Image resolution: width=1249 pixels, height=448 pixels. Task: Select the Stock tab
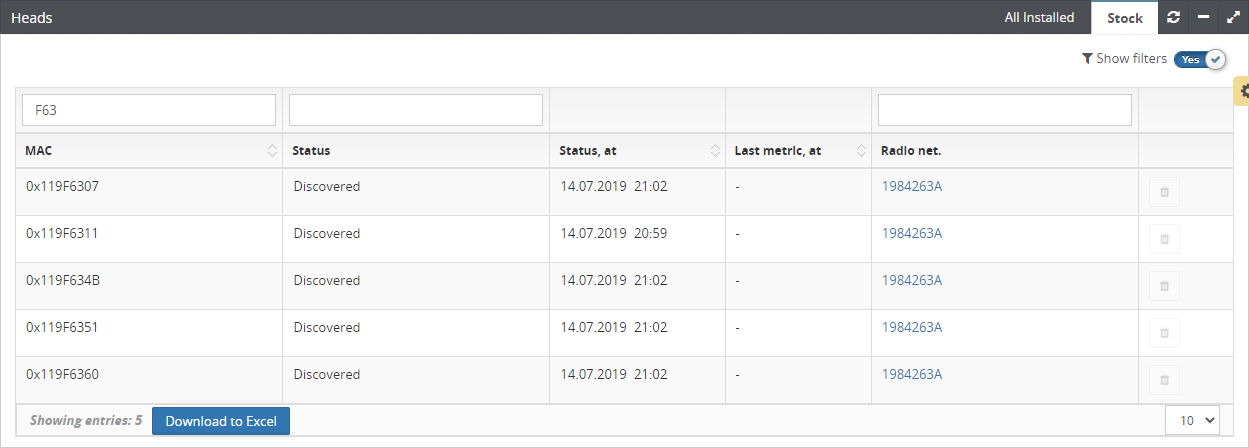click(x=1124, y=18)
